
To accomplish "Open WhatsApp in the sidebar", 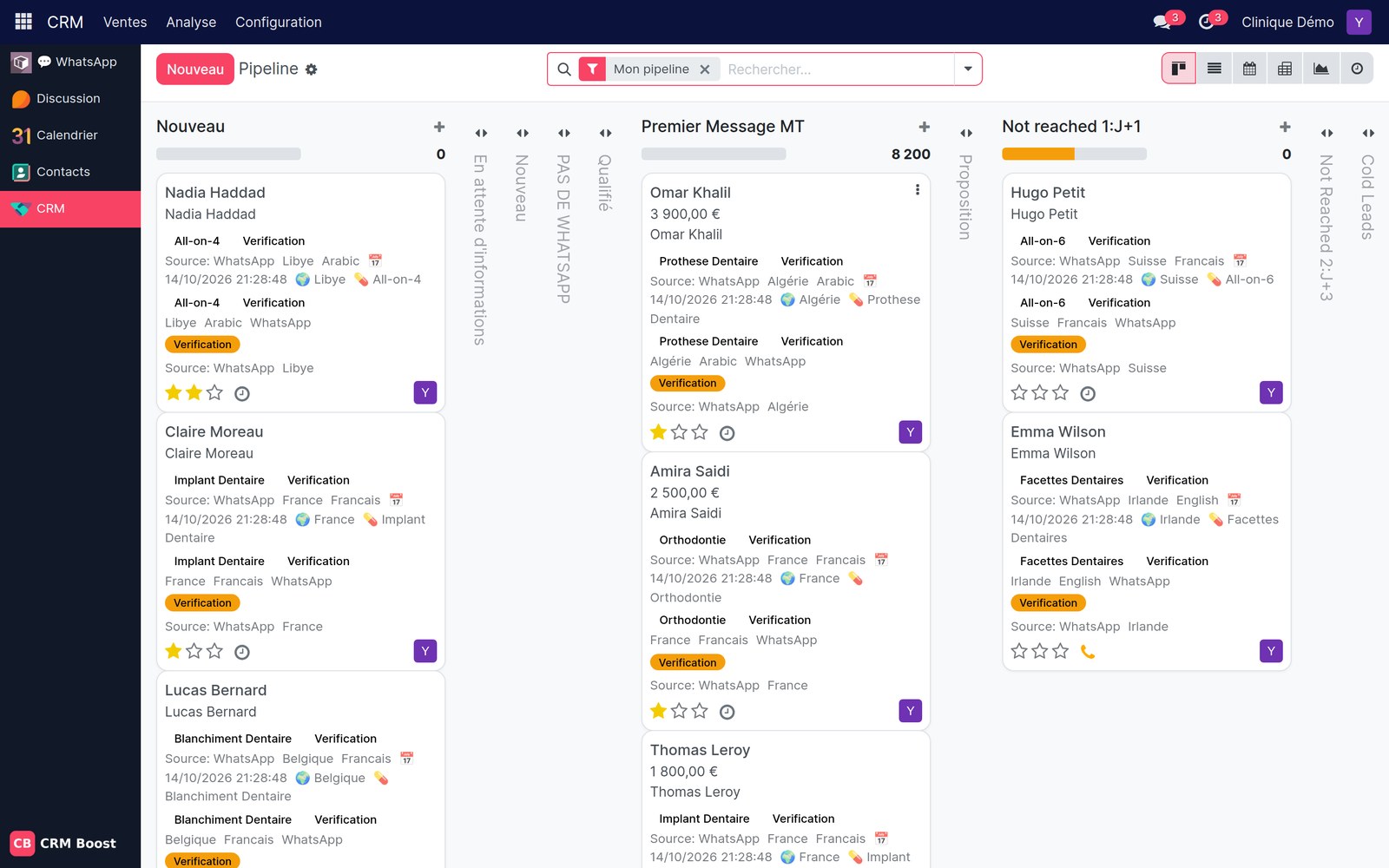I will point(70,62).
